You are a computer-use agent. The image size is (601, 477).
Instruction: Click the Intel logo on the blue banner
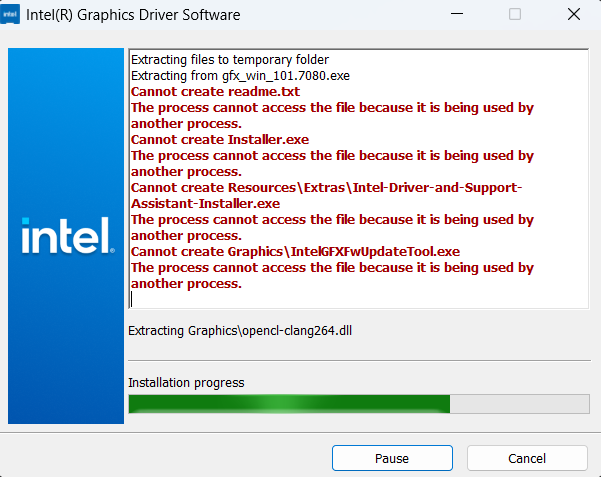68,235
